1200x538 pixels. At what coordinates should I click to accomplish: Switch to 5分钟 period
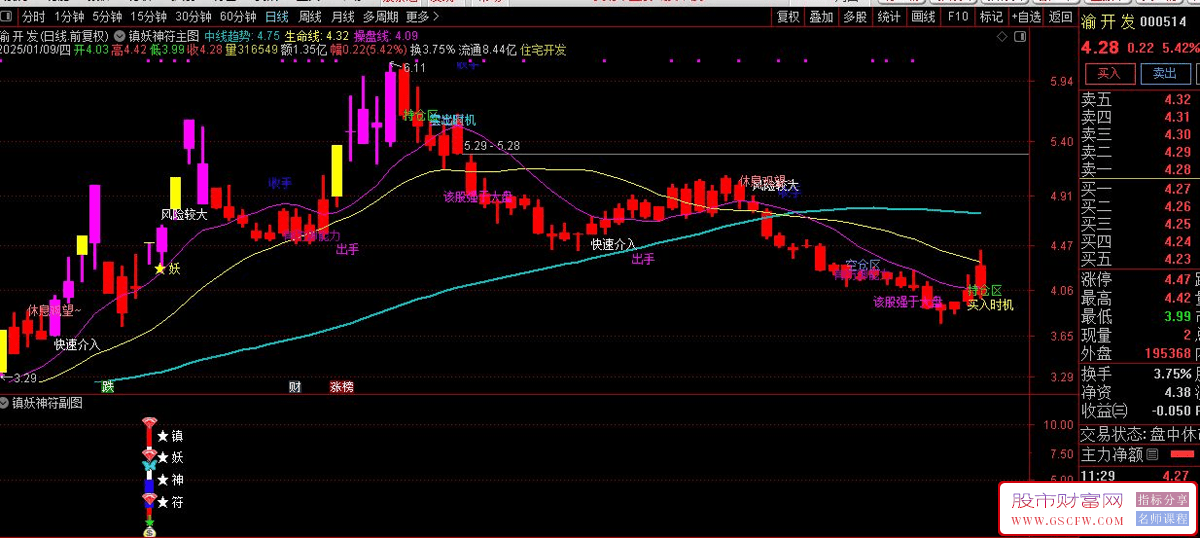[107, 17]
